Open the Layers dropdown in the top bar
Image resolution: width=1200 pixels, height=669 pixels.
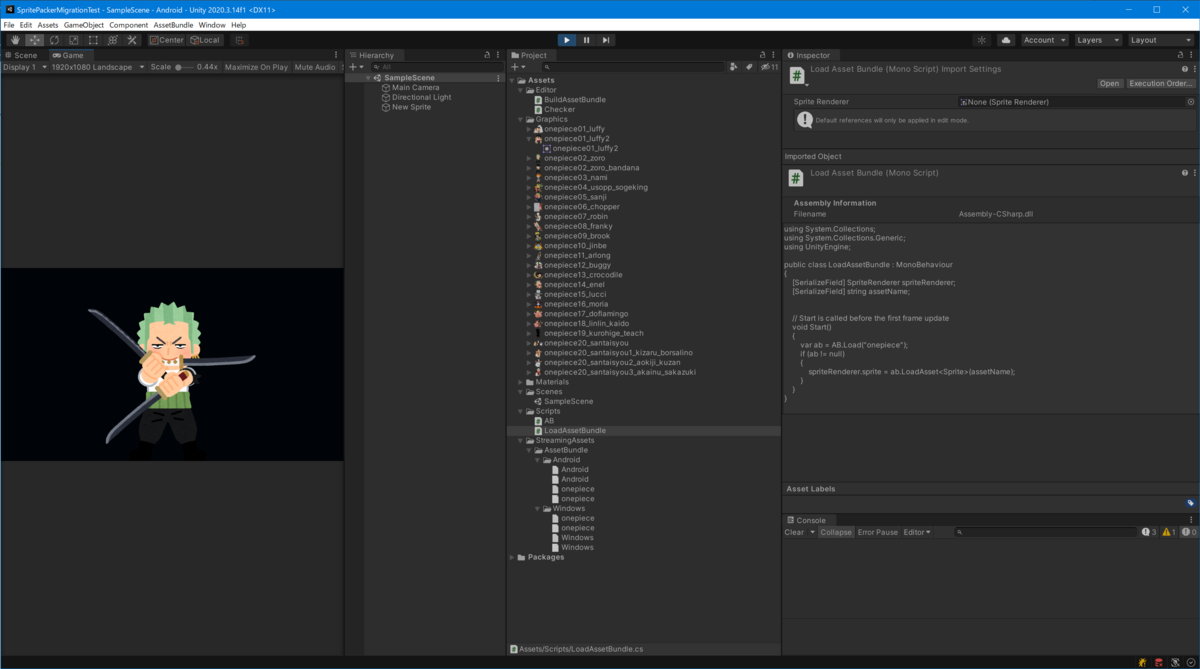point(1097,40)
